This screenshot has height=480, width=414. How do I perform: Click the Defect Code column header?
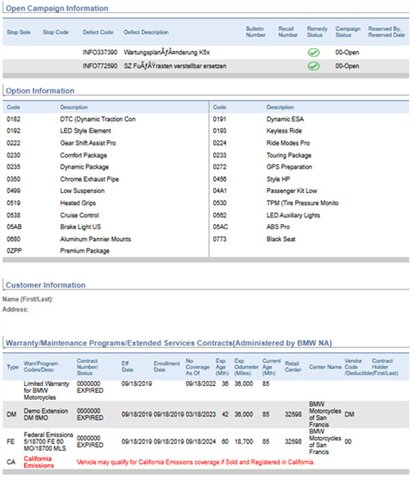[x=98, y=32]
